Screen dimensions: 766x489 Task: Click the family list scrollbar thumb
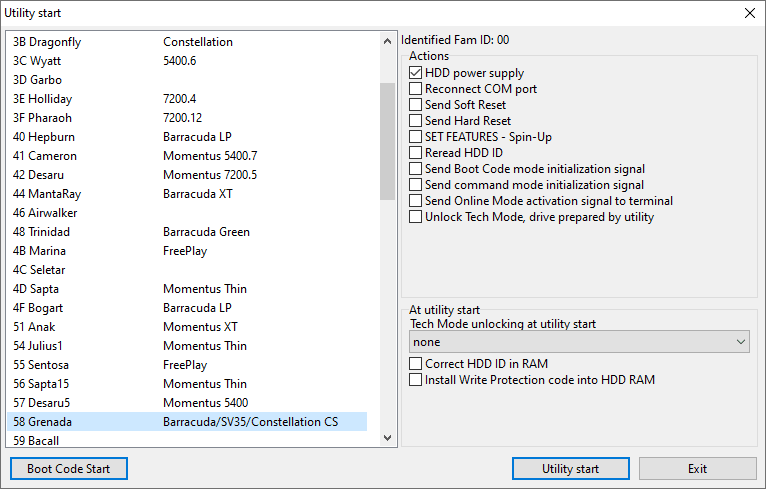coord(387,142)
